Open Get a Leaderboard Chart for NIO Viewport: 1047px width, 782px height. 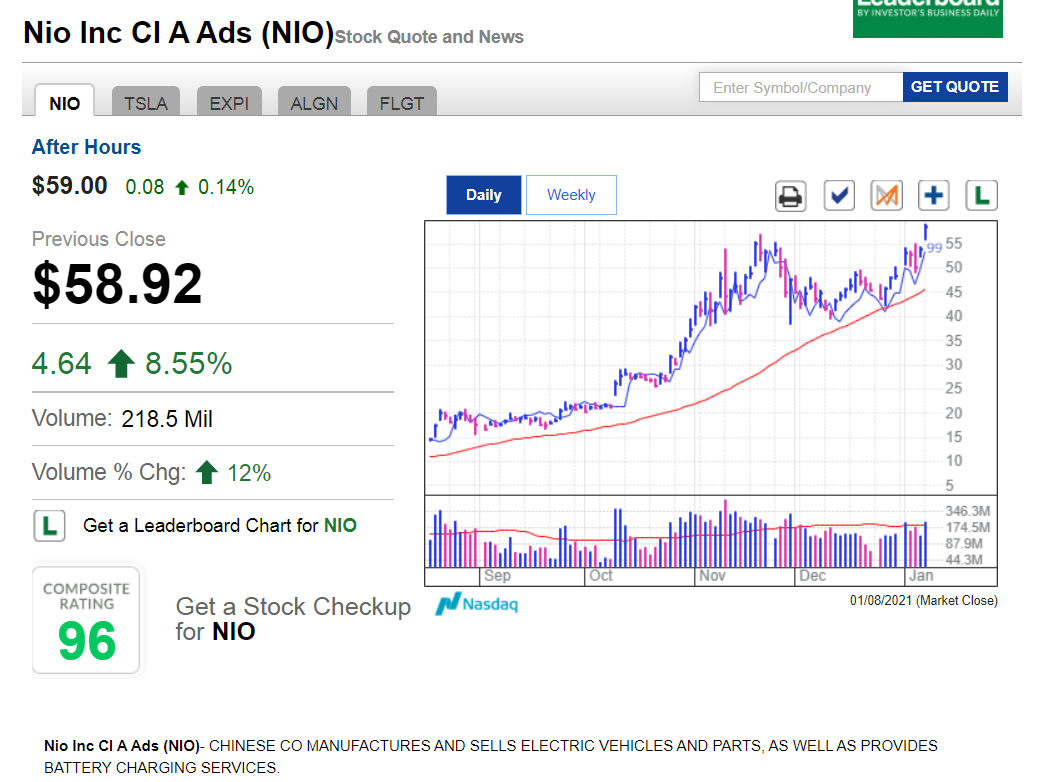(x=220, y=526)
